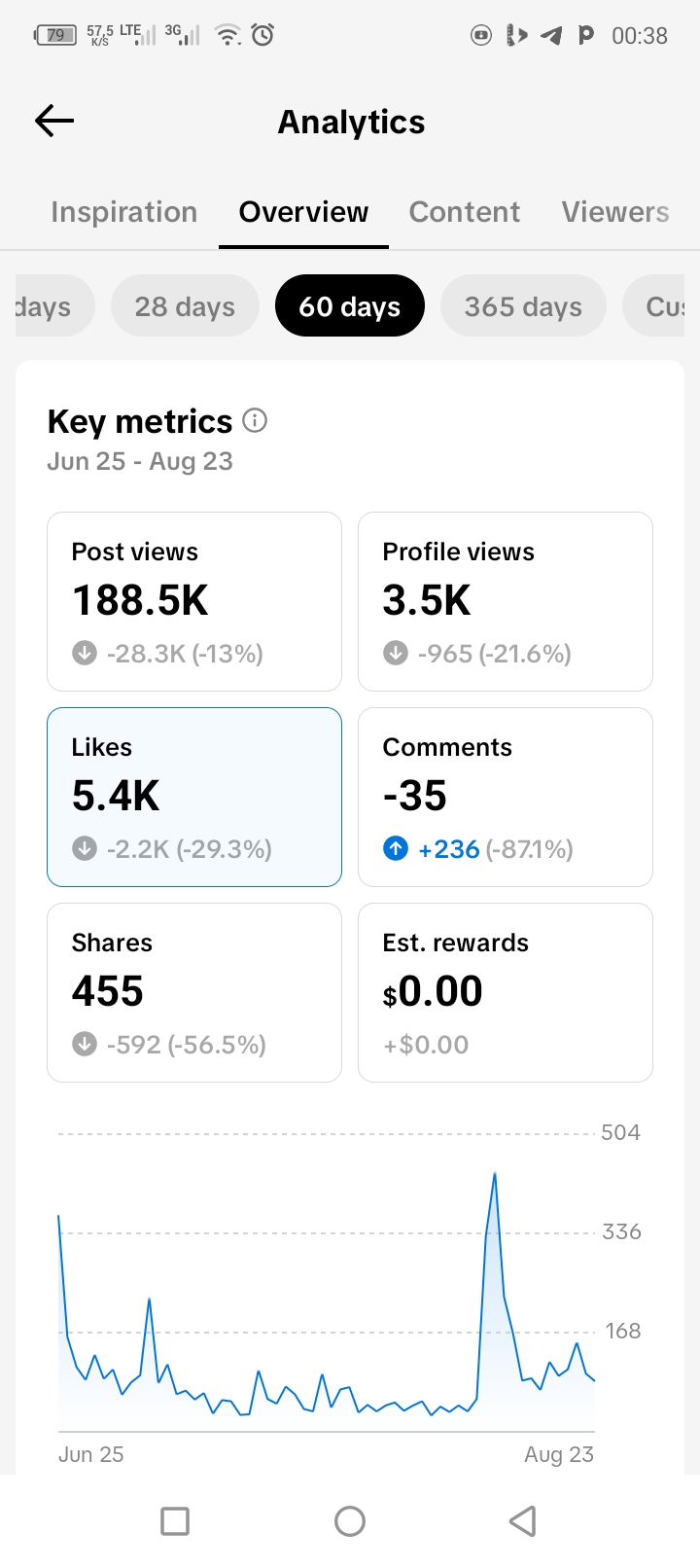Select the Est. rewards metric card

click(506, 992)
